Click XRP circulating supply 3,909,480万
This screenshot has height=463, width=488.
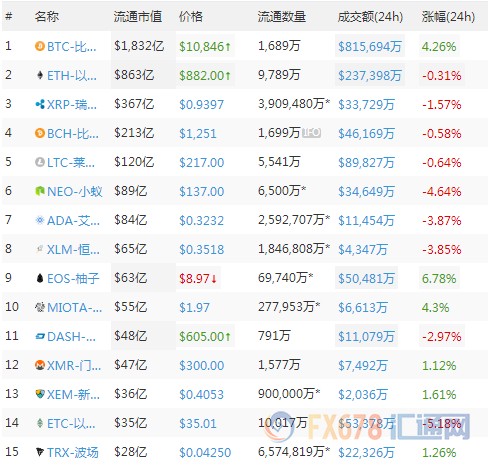(294, 104)
